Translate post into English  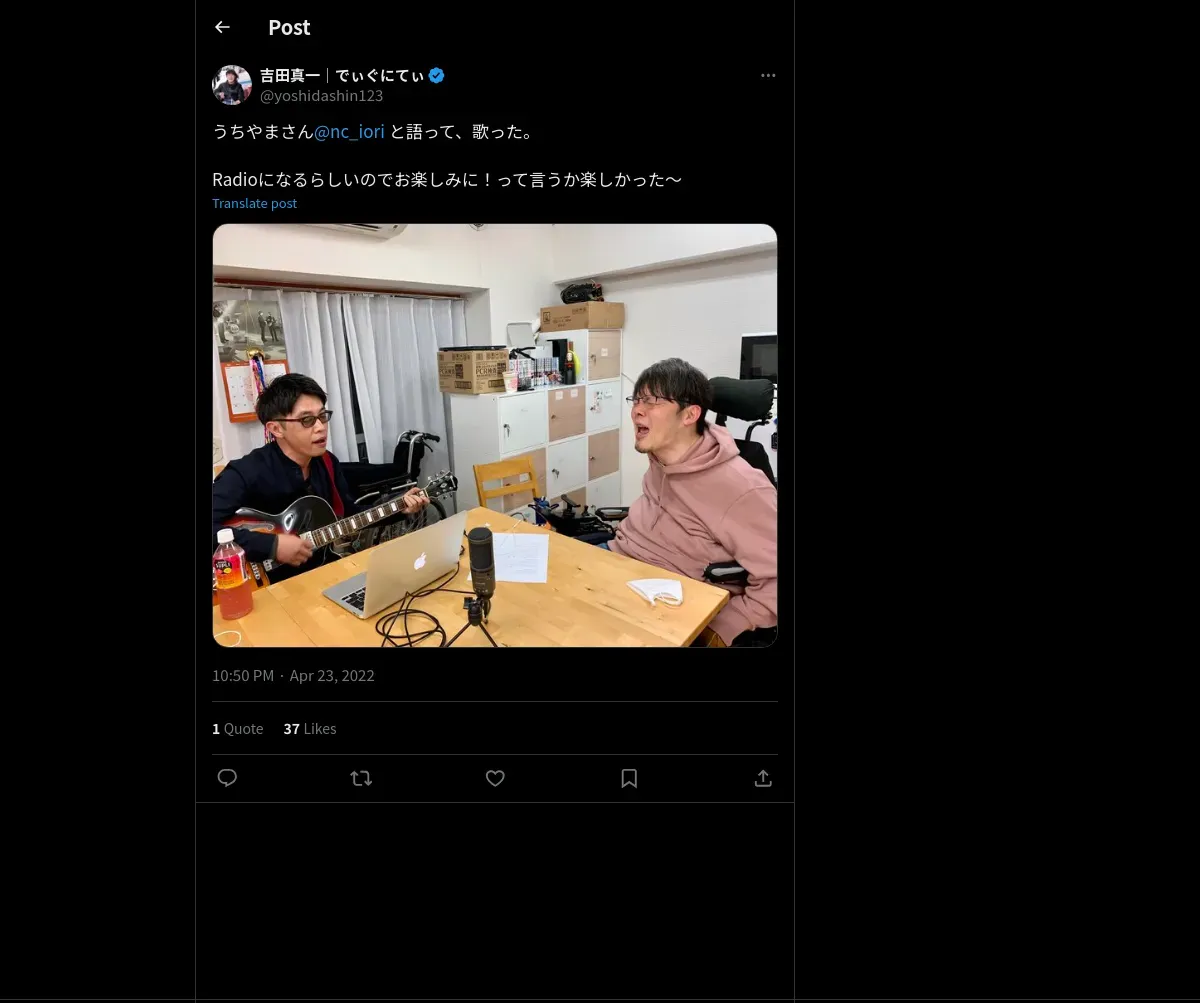point(254,203)
